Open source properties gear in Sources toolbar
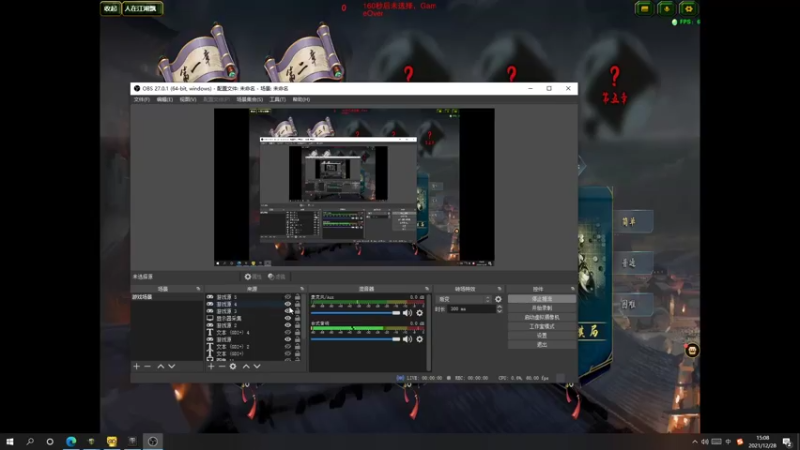 pos(233,366)
